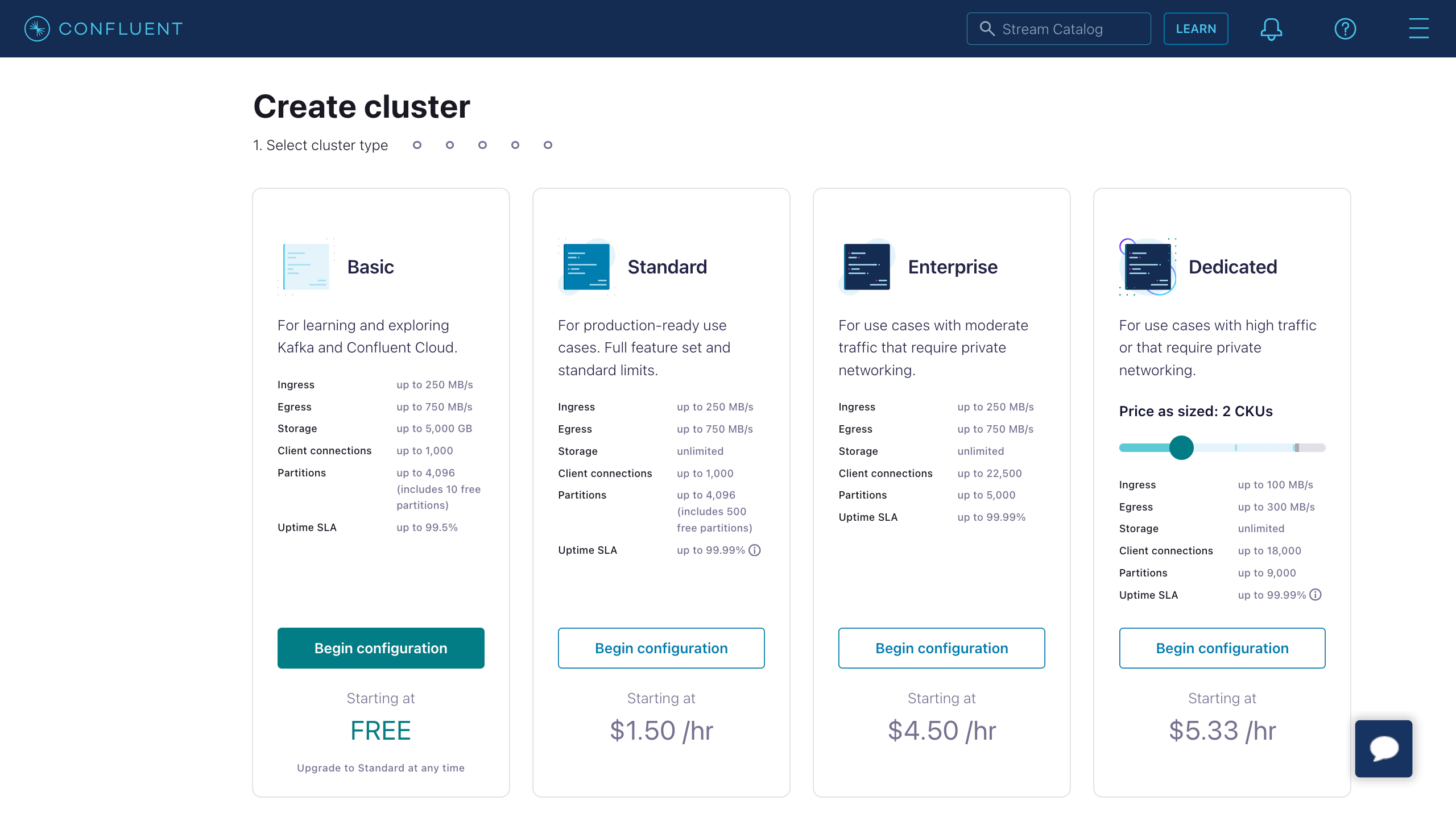Begin configuration for the Basic cluster
The image size is (1456, 813).
click(380, 648)
